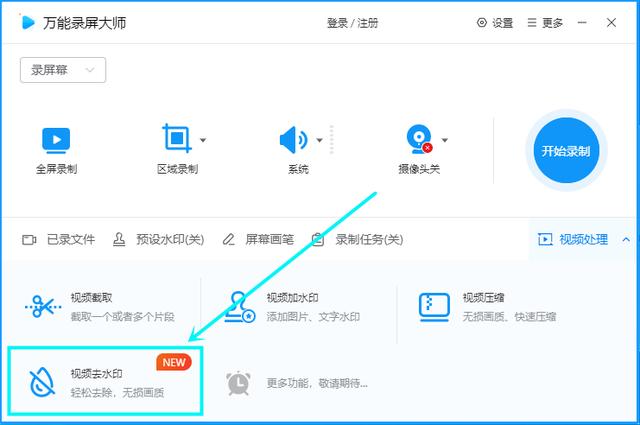The image size is (640, 425).
Task: Click the 万能录屏大师 app logo icon
Action: pos(27,22)
